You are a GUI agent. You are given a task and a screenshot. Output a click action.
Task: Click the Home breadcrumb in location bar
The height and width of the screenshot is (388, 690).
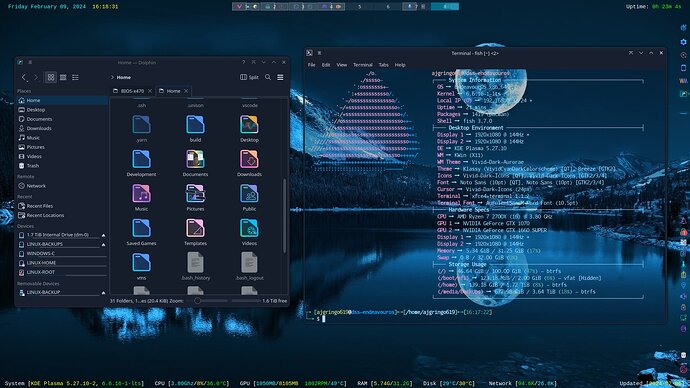124,77
